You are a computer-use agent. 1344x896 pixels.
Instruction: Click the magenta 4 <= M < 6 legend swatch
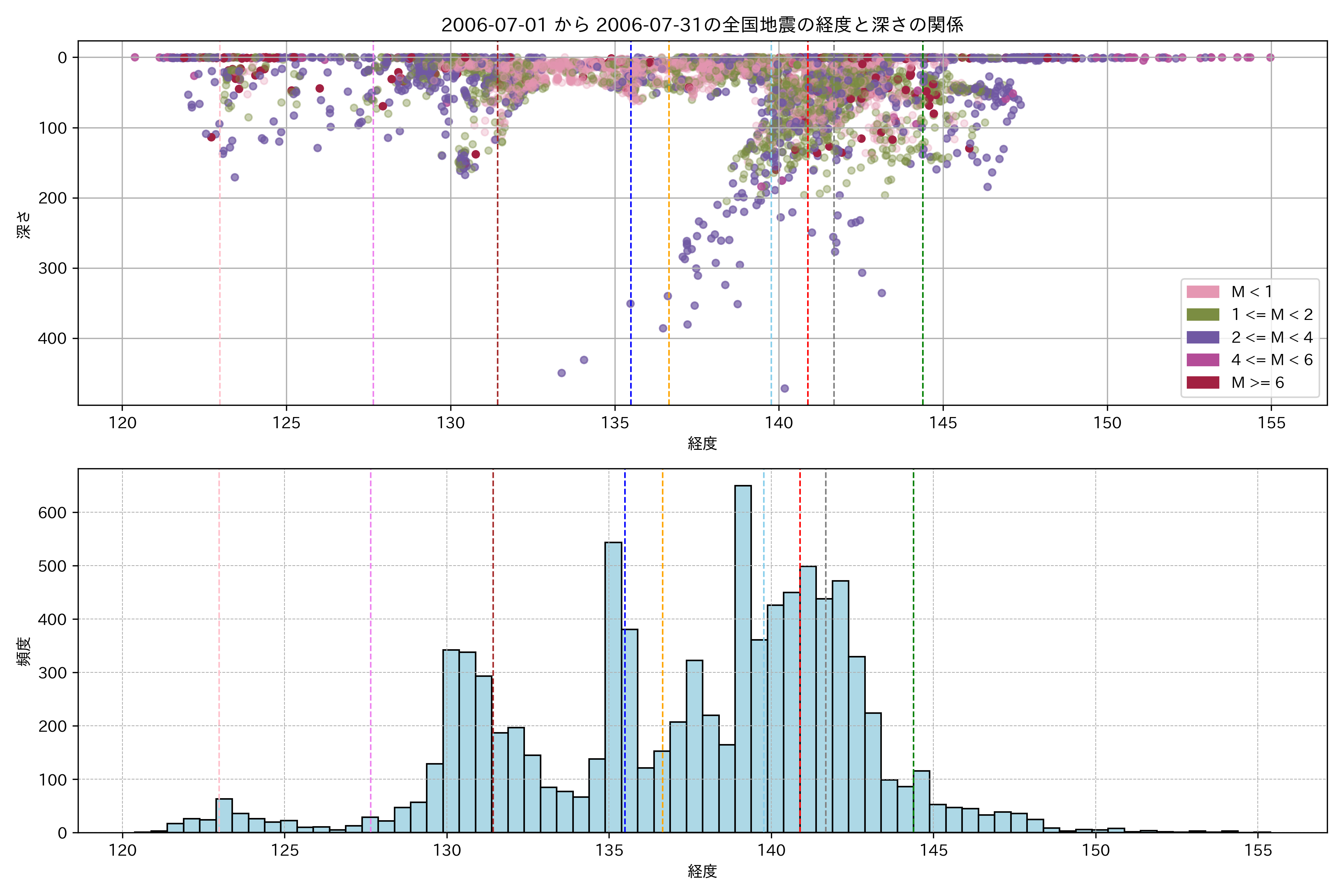(1202, 360)
